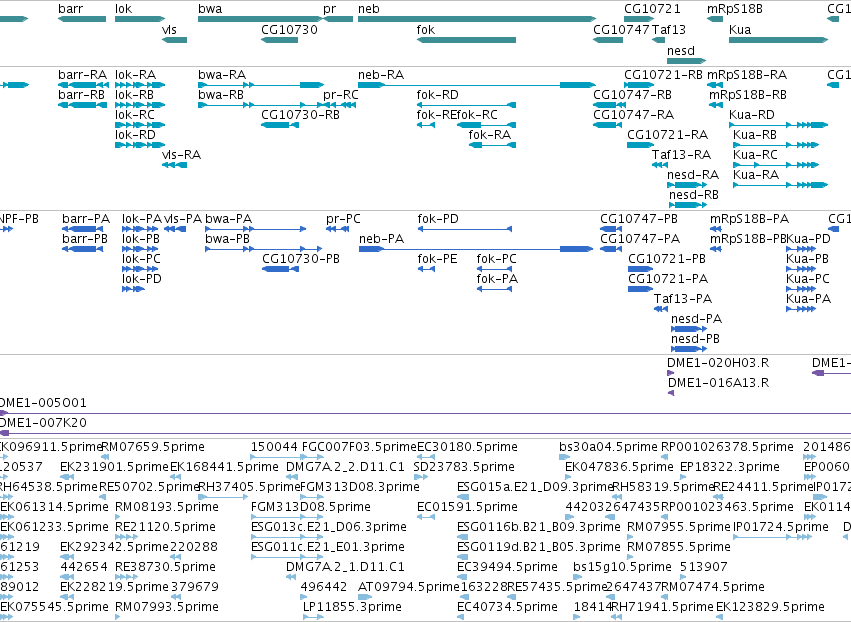Select transcript lok-RD
851x622 pixels.
tap(135, 135)
